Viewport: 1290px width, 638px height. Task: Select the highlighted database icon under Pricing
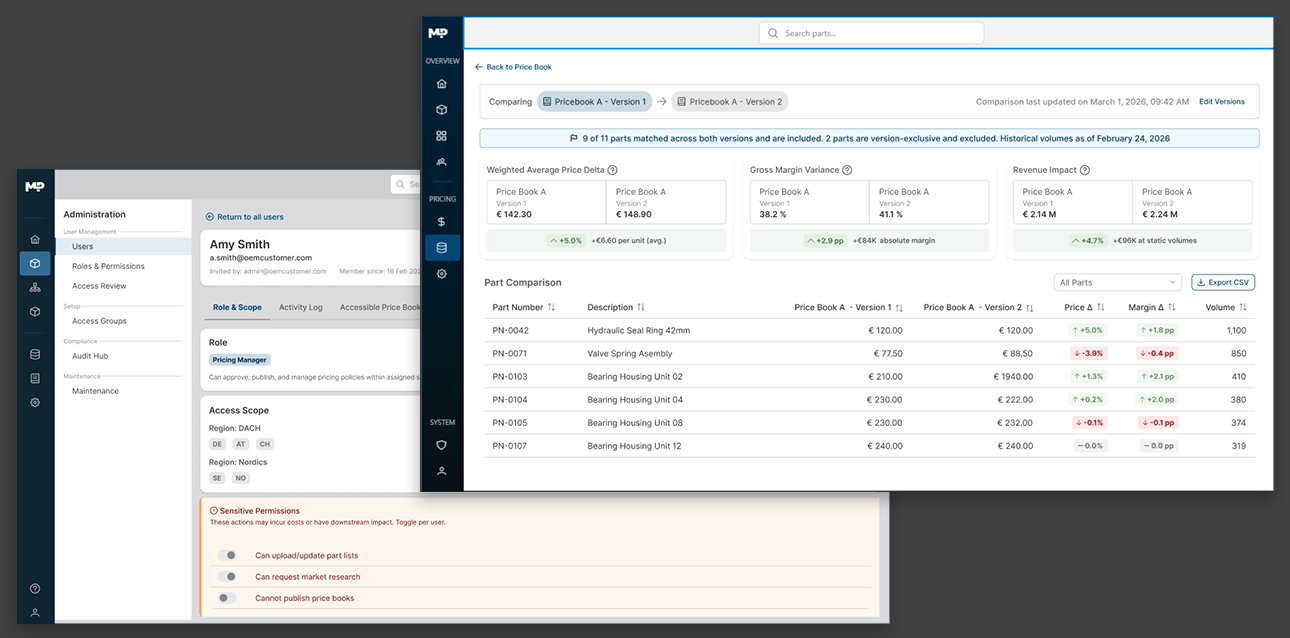(442, 247)
